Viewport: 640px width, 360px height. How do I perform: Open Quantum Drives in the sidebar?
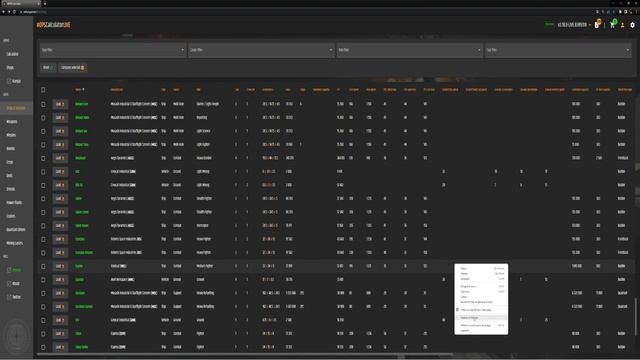16,229
